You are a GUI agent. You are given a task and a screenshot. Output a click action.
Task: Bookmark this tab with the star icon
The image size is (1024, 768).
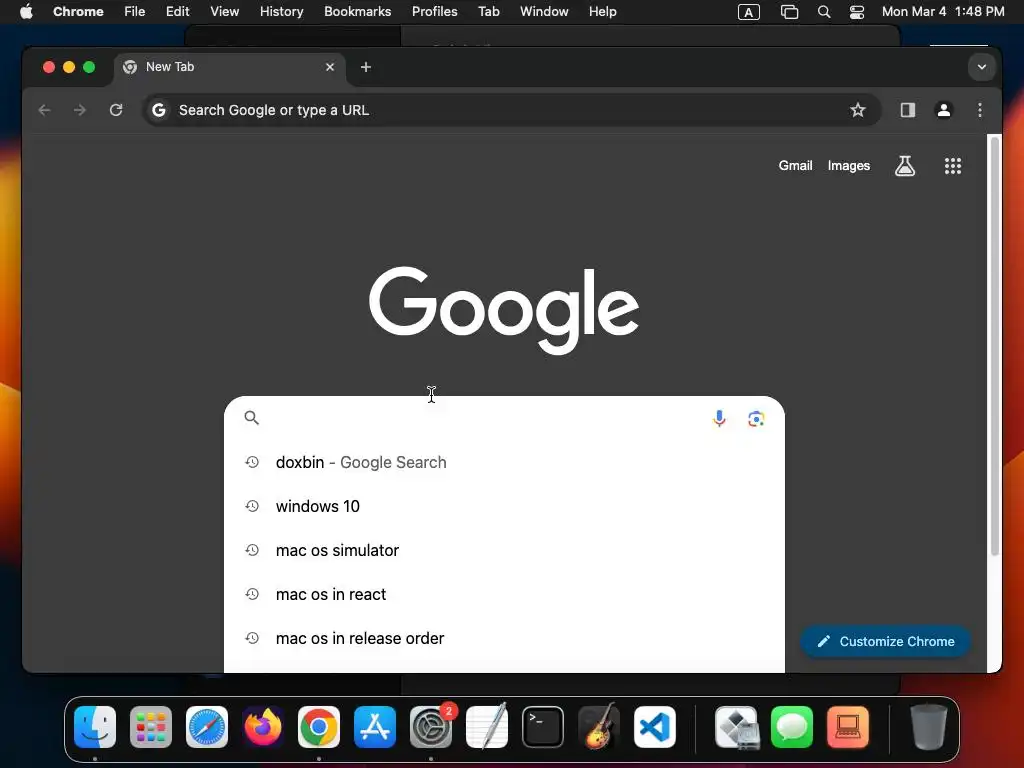857,110
